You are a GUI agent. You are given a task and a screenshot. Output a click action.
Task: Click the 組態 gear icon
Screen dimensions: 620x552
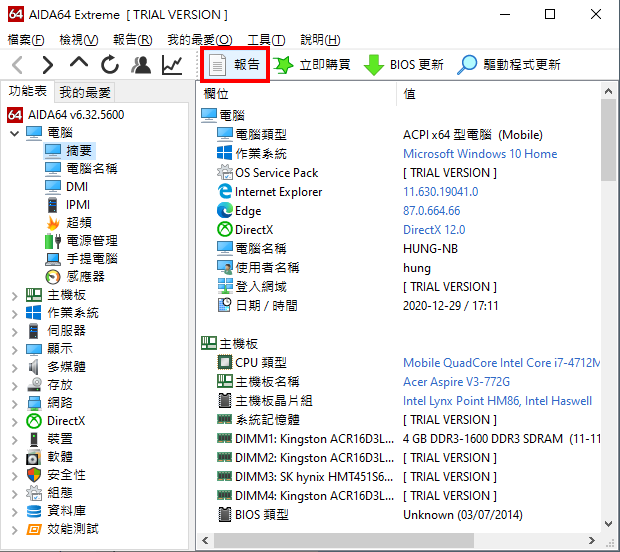[x=34, y=493]
